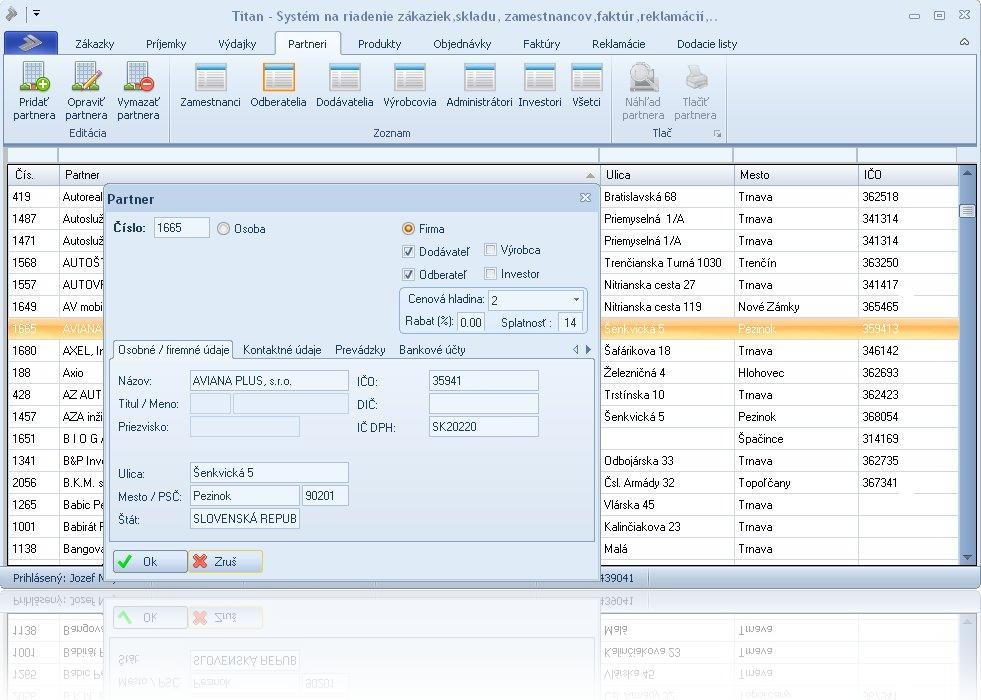Click the Čís. column header
981x700 pixels.
pos(34,175)
